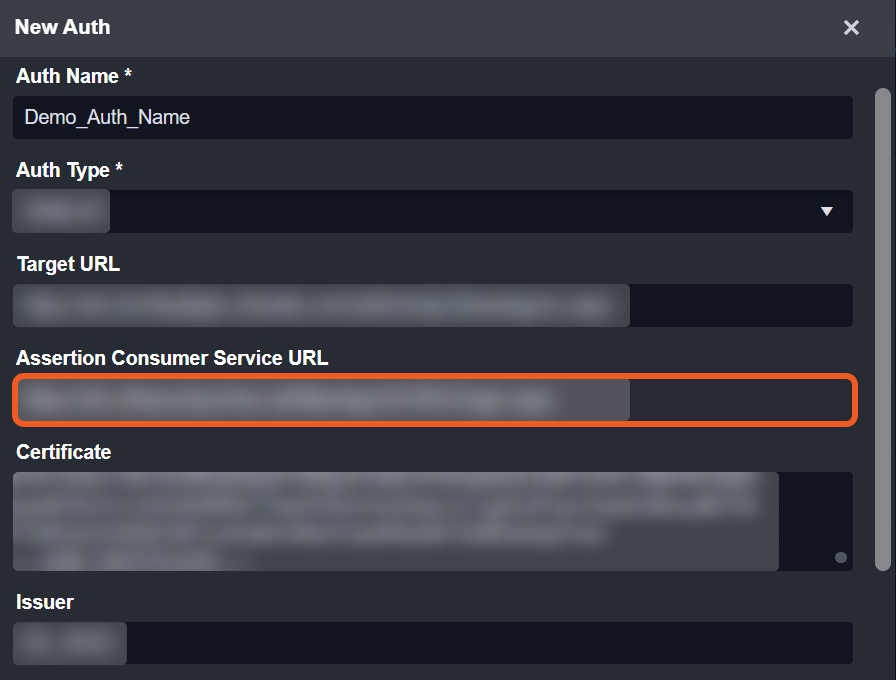Click the Auth Type dropdown arrow
Image resolution: width=896 pixels, height=680 pixels.
coord(827,211)
